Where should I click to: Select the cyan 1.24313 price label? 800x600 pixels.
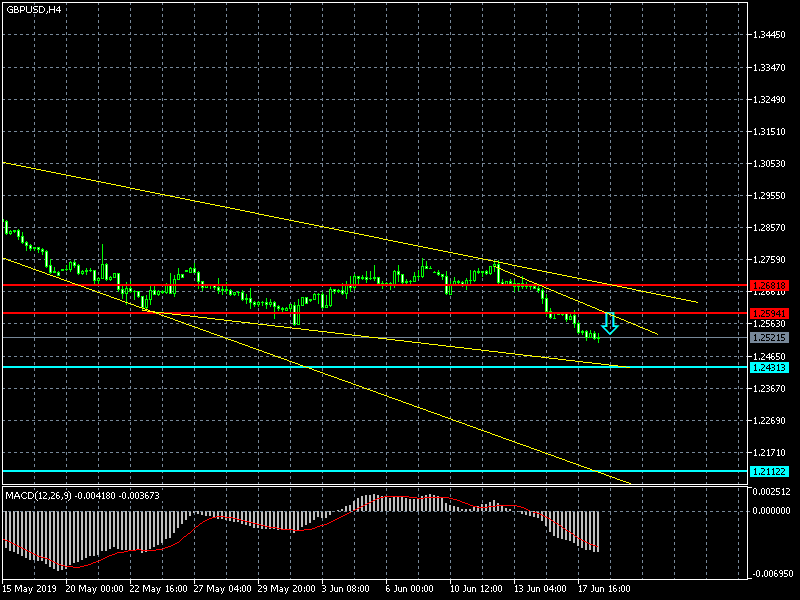click(x=769, y=367)
